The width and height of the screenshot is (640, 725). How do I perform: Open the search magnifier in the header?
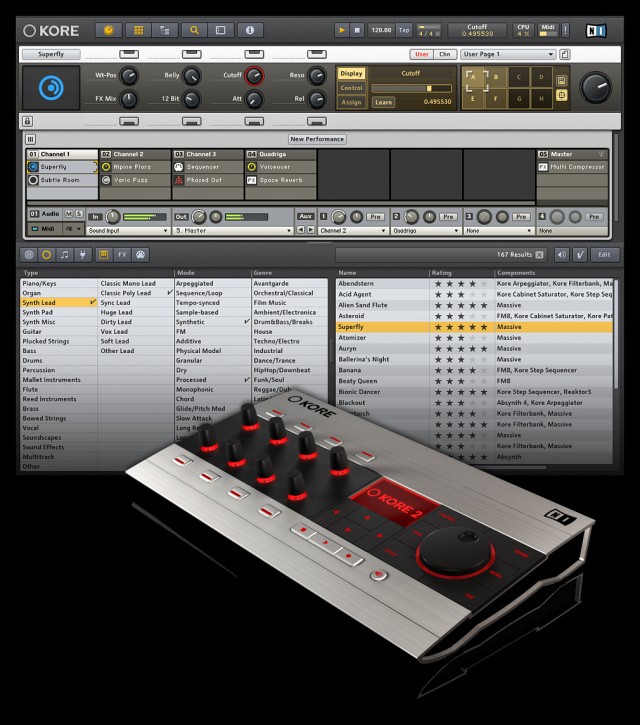[193, 31]
